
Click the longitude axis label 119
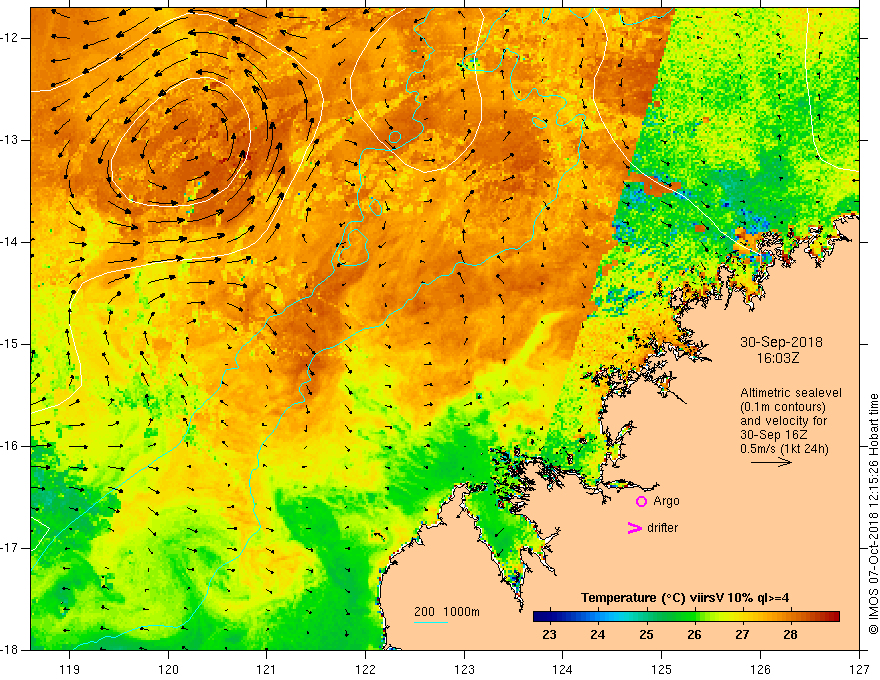pos(70,669)
